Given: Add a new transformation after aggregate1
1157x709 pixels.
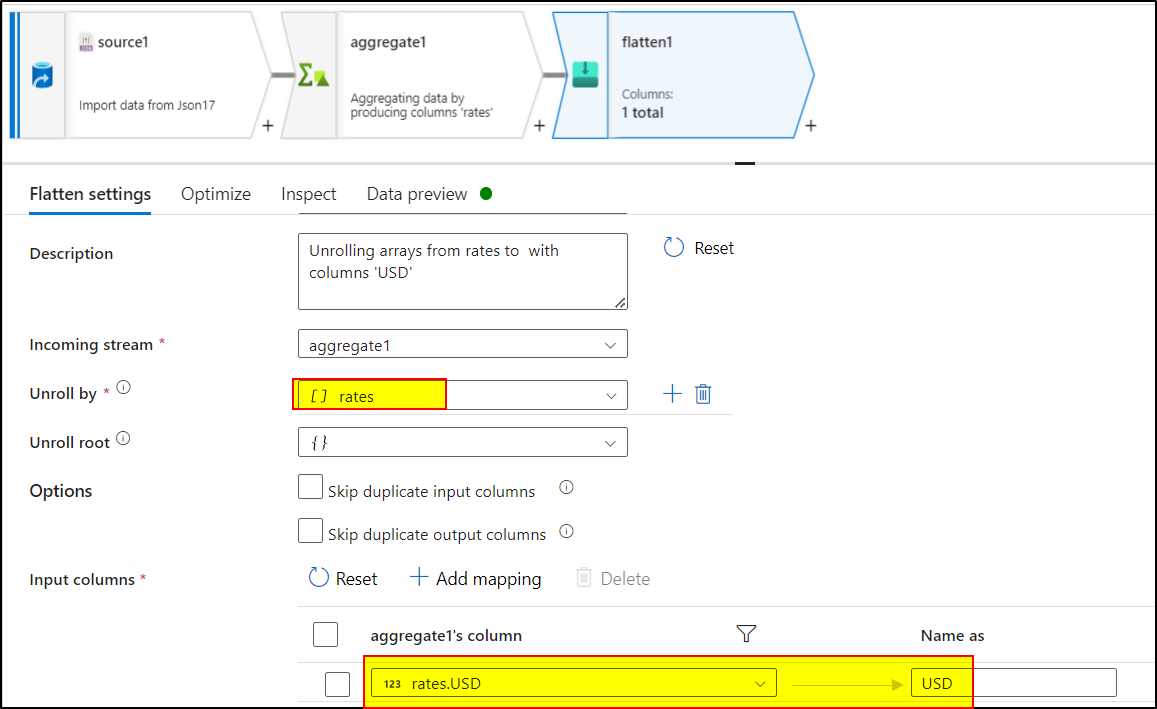Looking at the screenshot, I should click(539, 127).
